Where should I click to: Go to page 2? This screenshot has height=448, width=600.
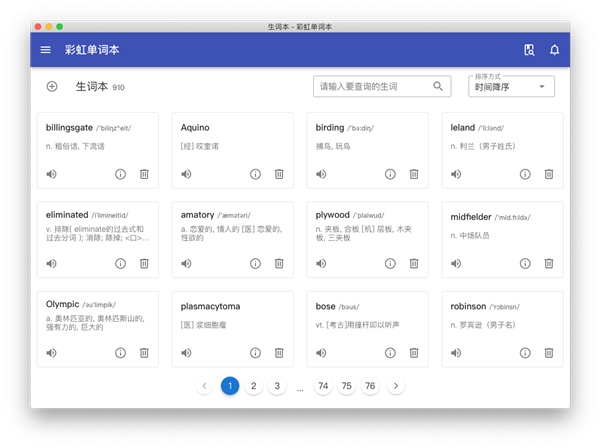254,386
